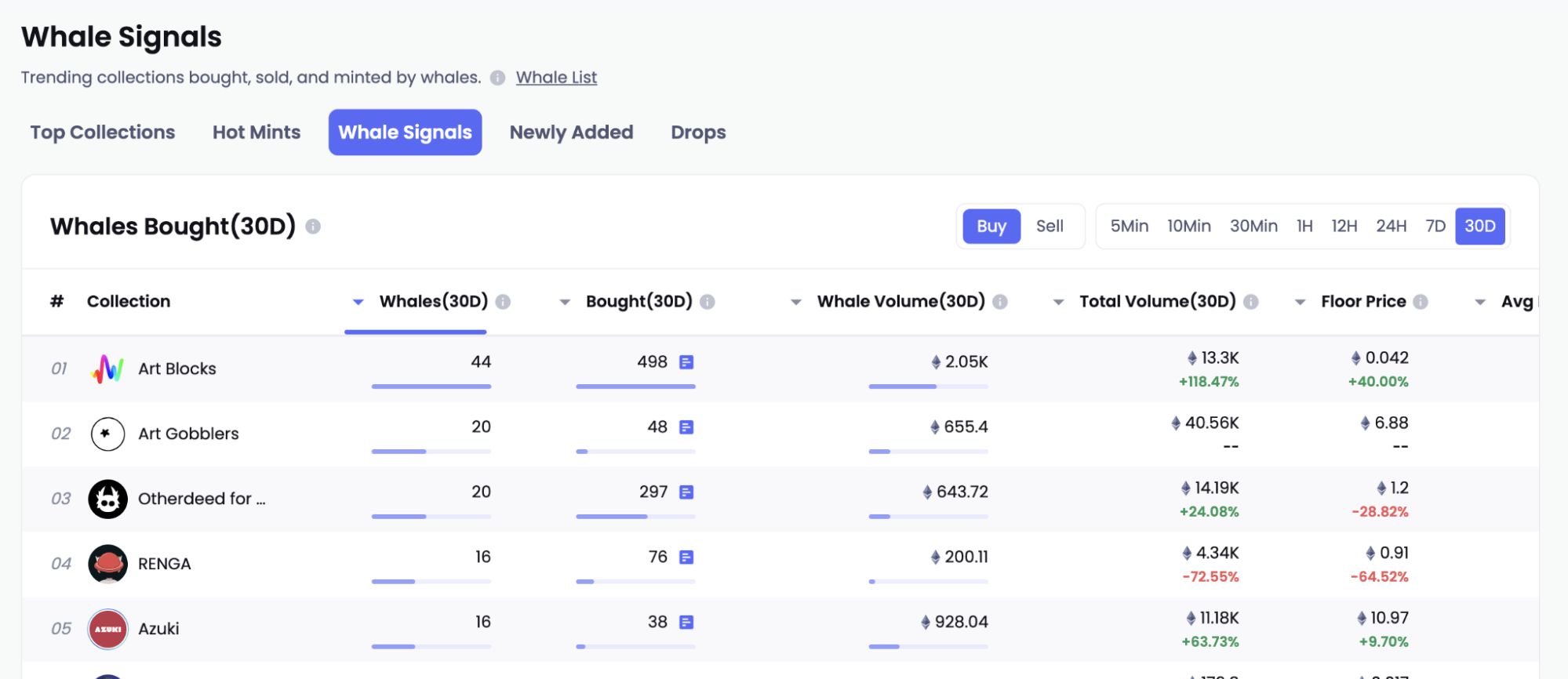This screenshot has height=679, width=1568.
Task: Switch to the Hot Mints tab
Action: coord(256,133)
